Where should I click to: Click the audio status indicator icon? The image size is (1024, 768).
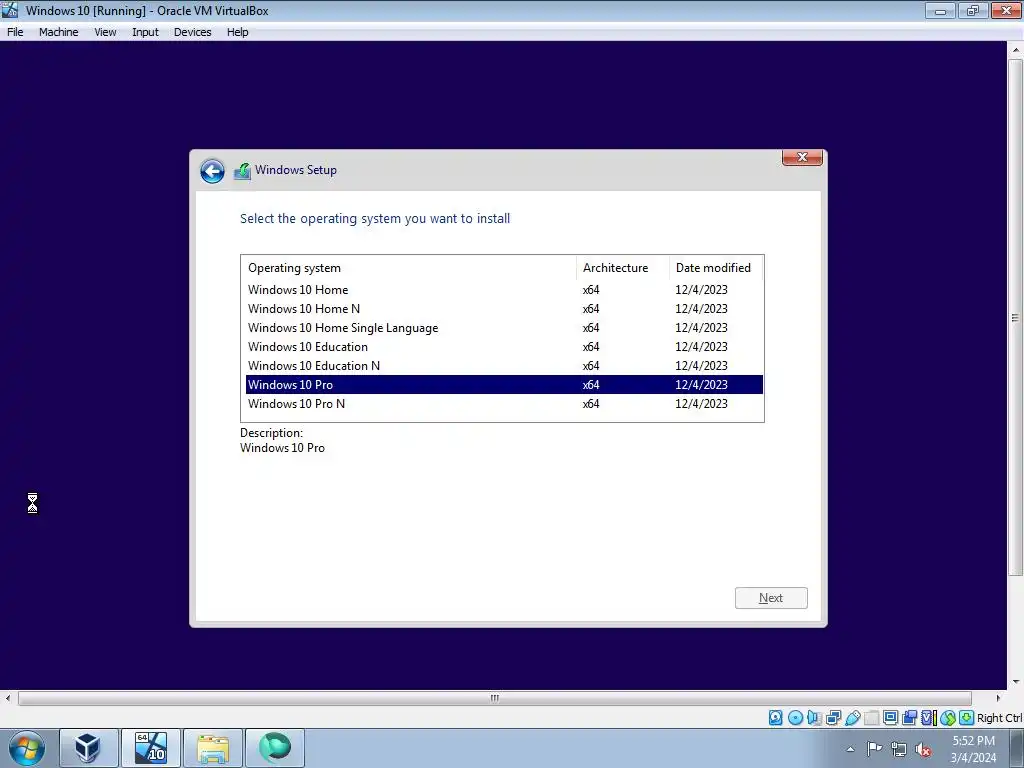click(x=814, y=718)
